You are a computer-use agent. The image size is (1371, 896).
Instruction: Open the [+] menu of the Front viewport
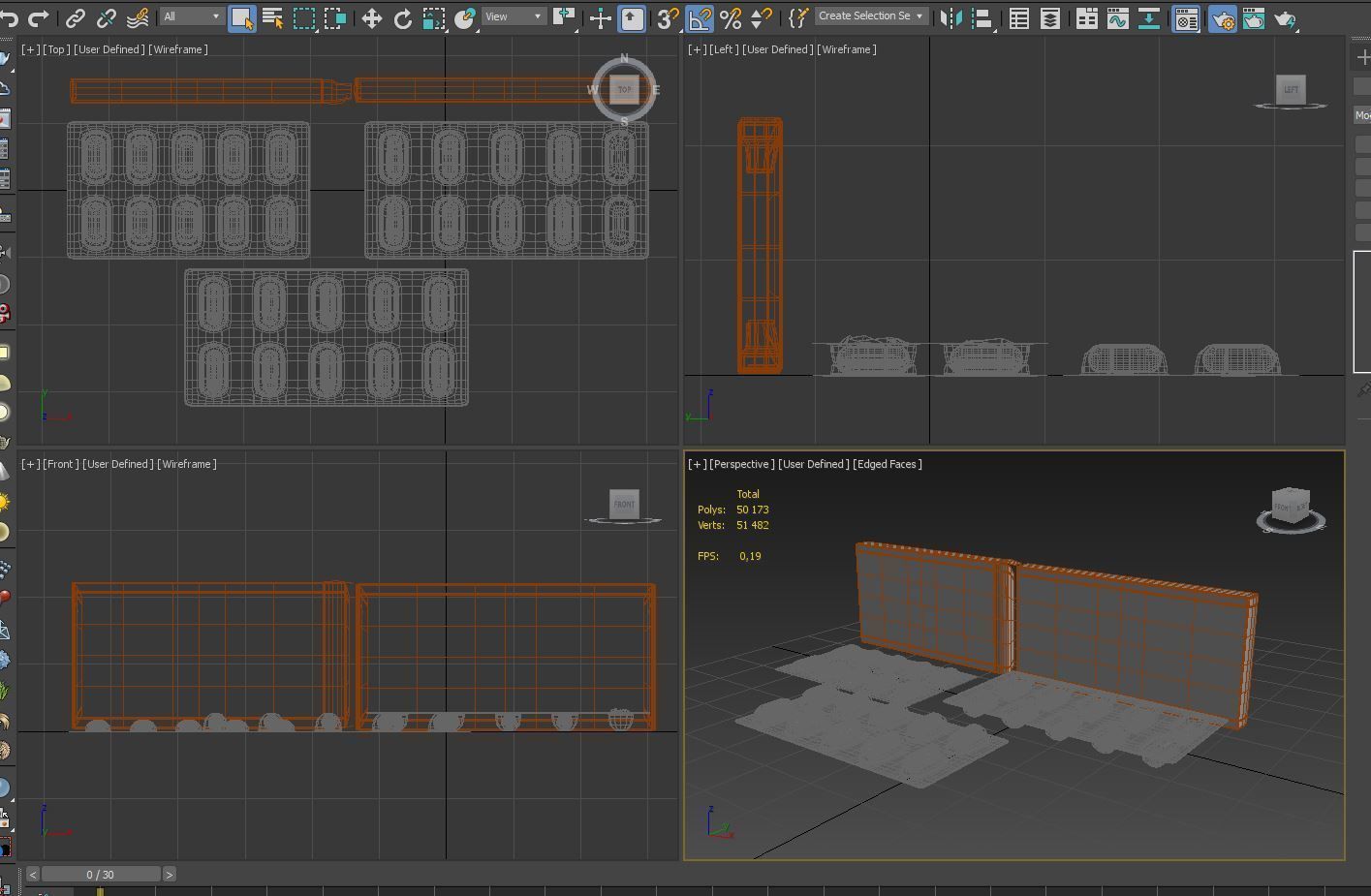[x=31, y=464]
